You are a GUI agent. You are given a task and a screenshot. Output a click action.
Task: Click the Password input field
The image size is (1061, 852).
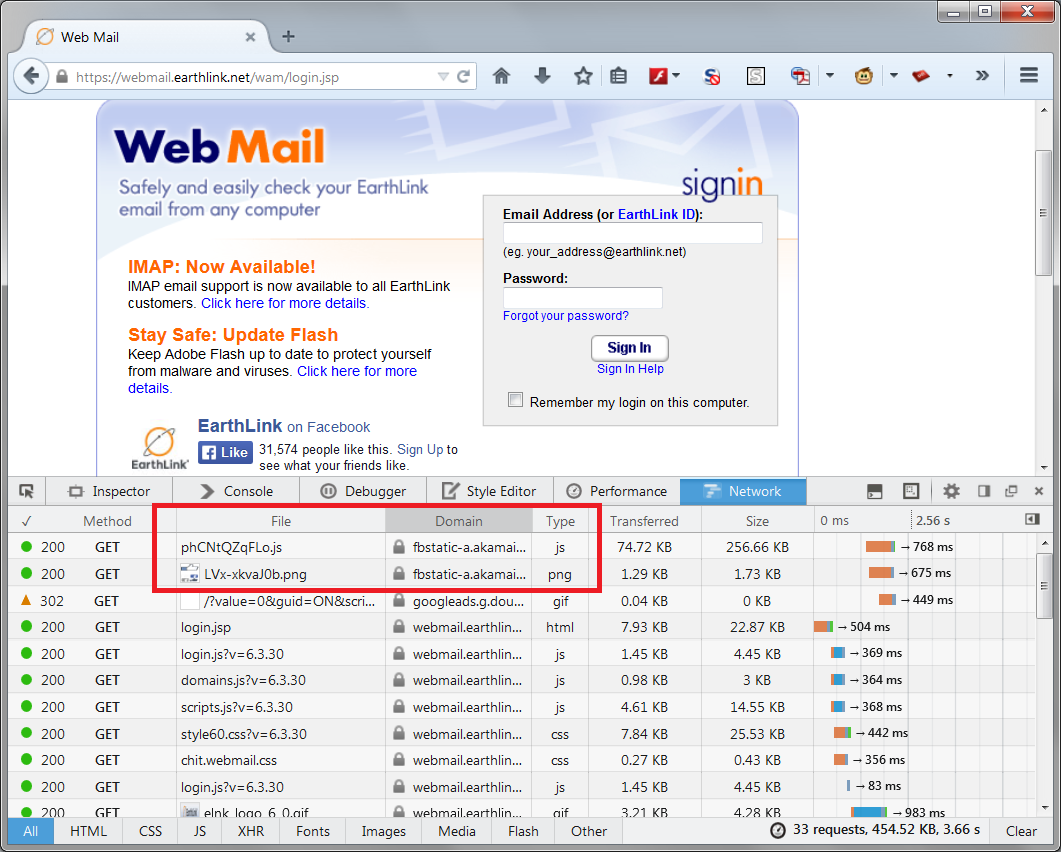coord(583,298)
